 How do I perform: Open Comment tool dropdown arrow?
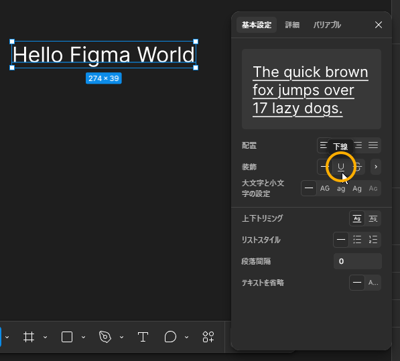[x=187, y=337]
